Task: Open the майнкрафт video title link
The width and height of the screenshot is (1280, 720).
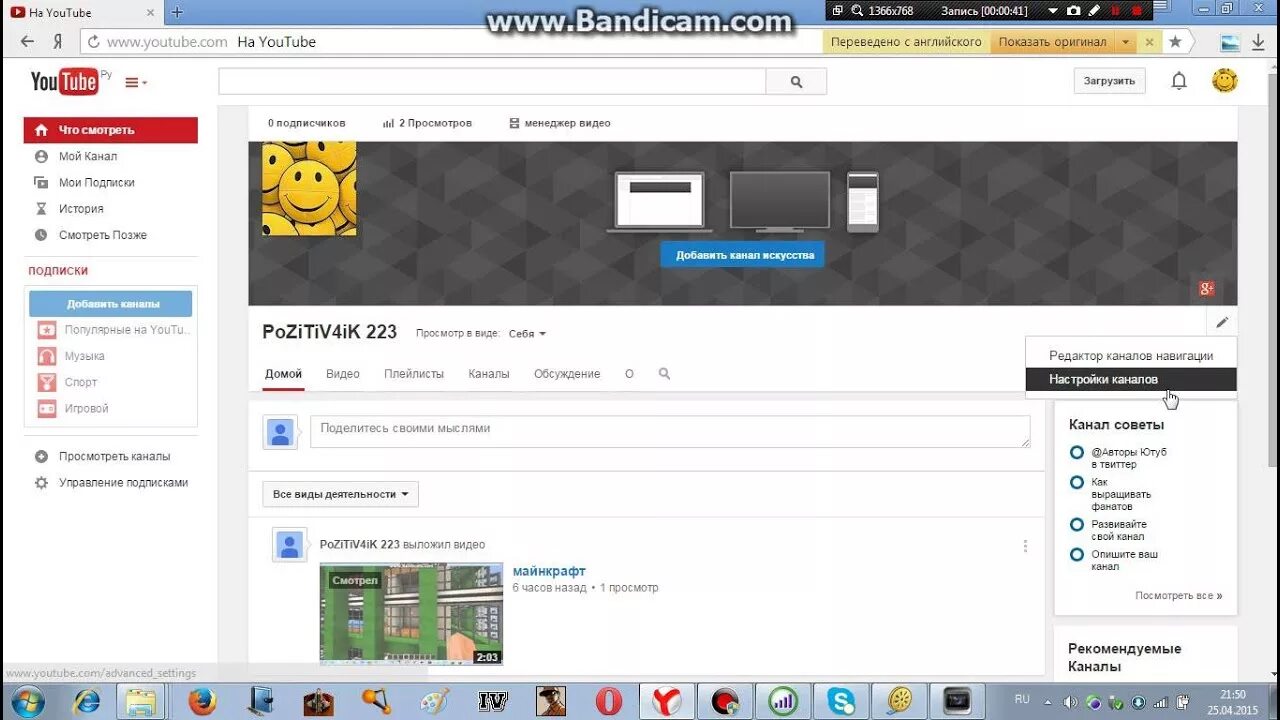Action: (549, 571)
